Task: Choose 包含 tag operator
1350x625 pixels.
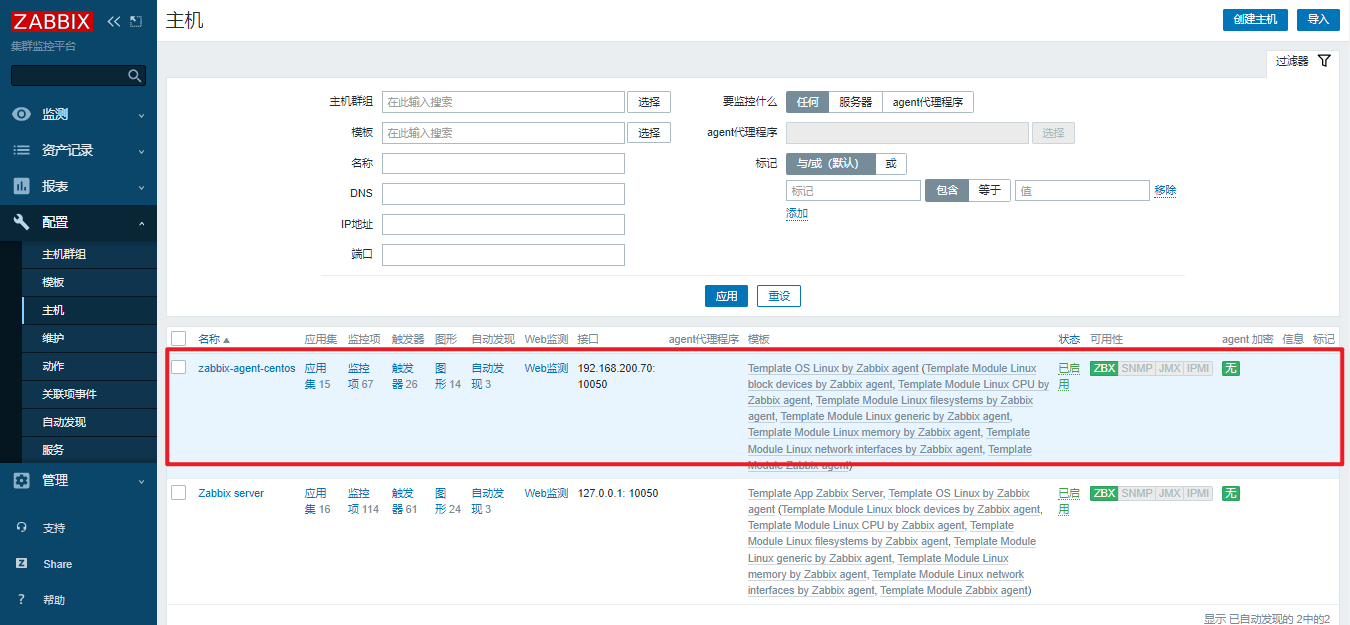Action: tap(947, 191)
